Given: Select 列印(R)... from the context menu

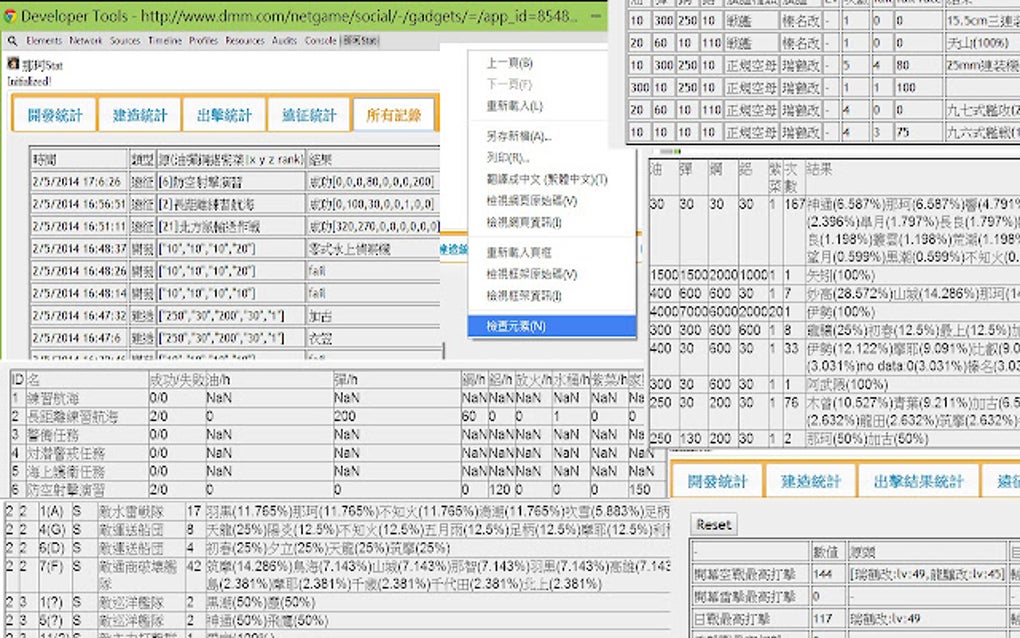Looking at the screenshot, I should pos(508,157).
